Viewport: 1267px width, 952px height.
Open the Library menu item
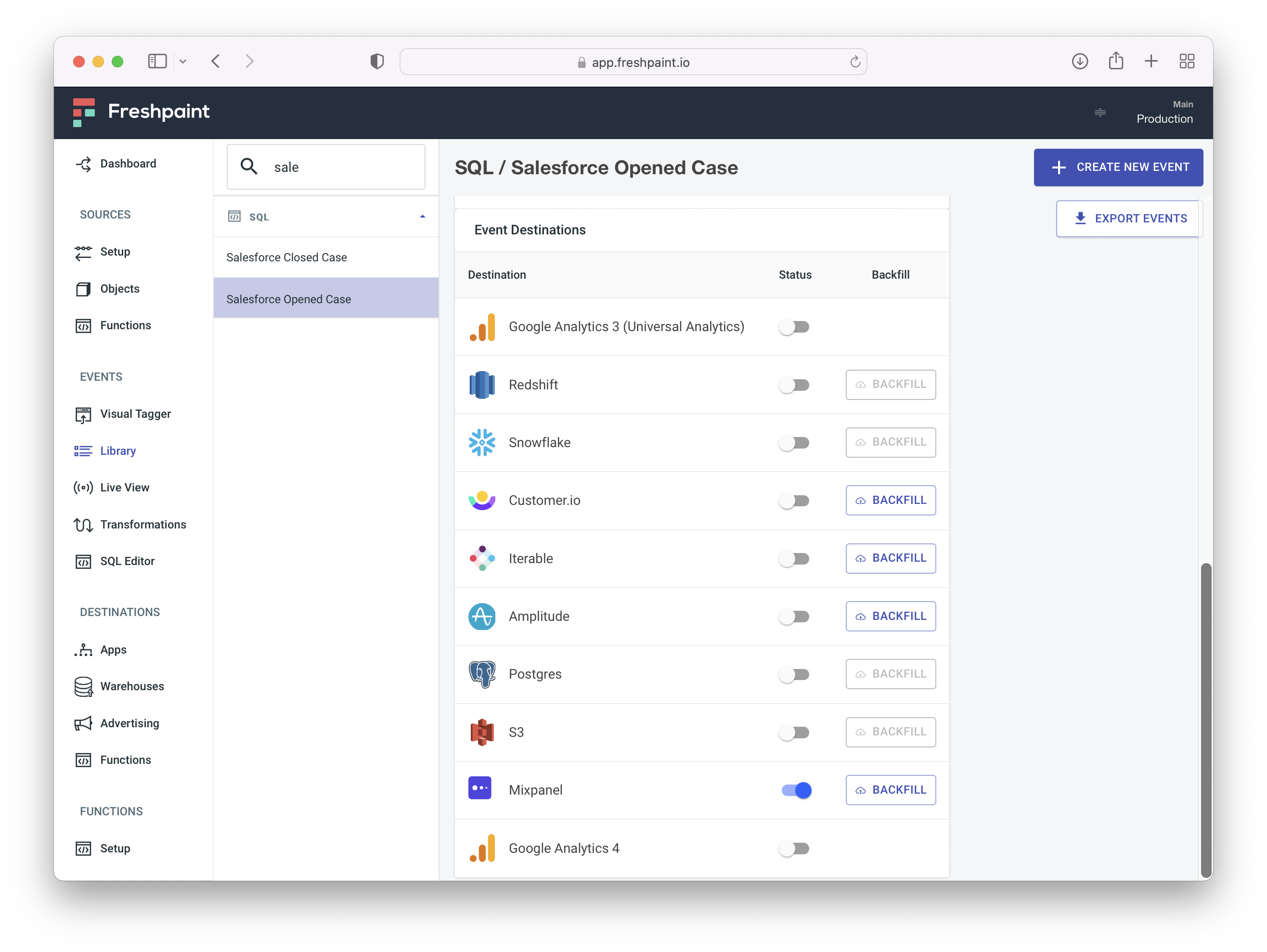tap(118, 451)
